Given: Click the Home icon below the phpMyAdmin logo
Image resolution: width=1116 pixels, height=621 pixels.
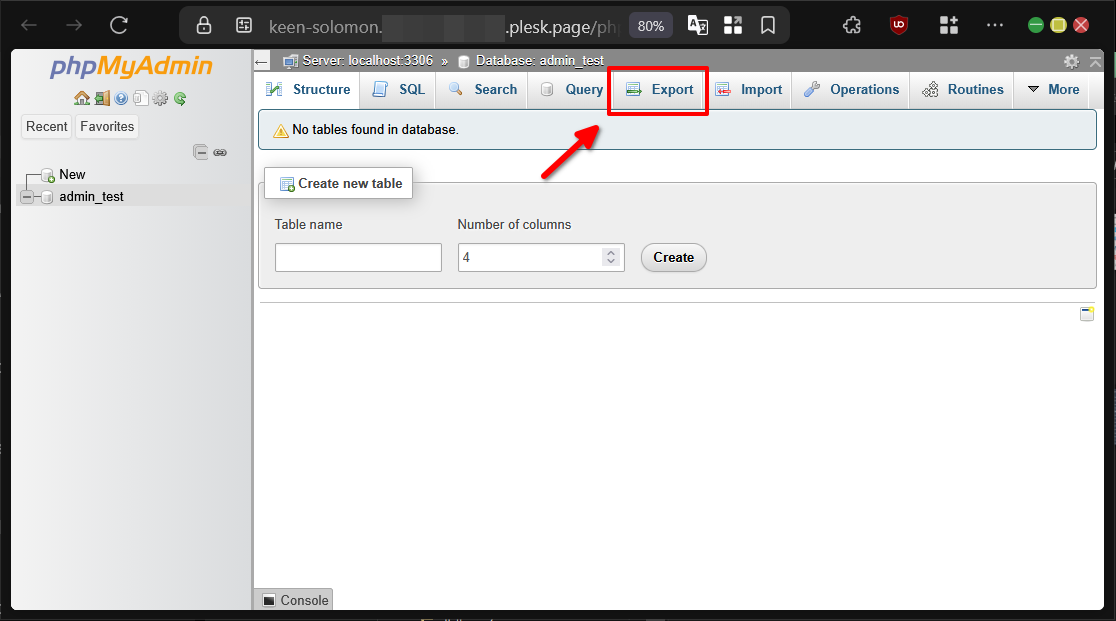Looking at the screenshot, I should [x=81, y=98].
